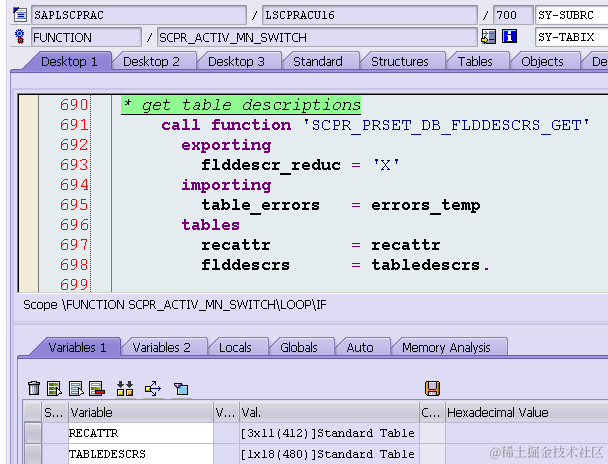Screen dimensions: 608x464
Task: Switch to the Standard tab
Action: (318, 62)
